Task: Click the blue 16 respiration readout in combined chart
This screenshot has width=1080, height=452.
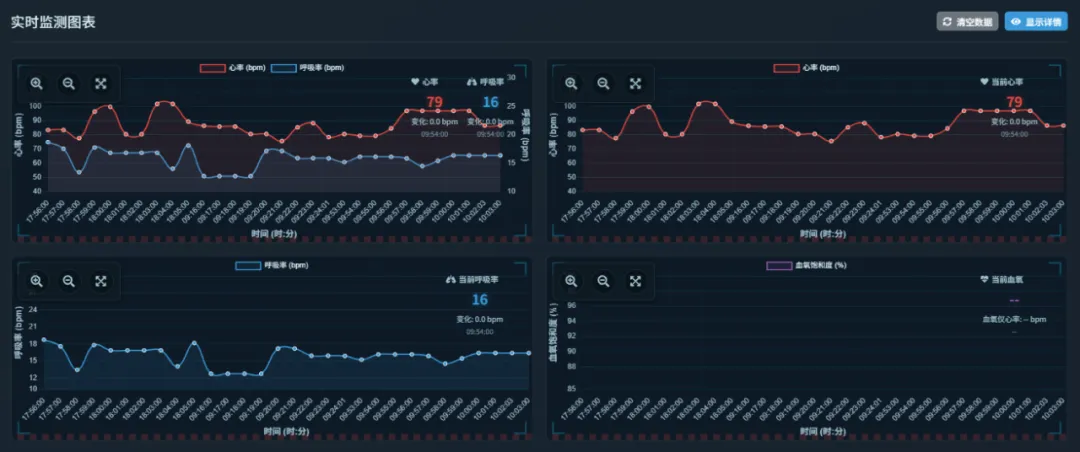Action: pos(490,102)
